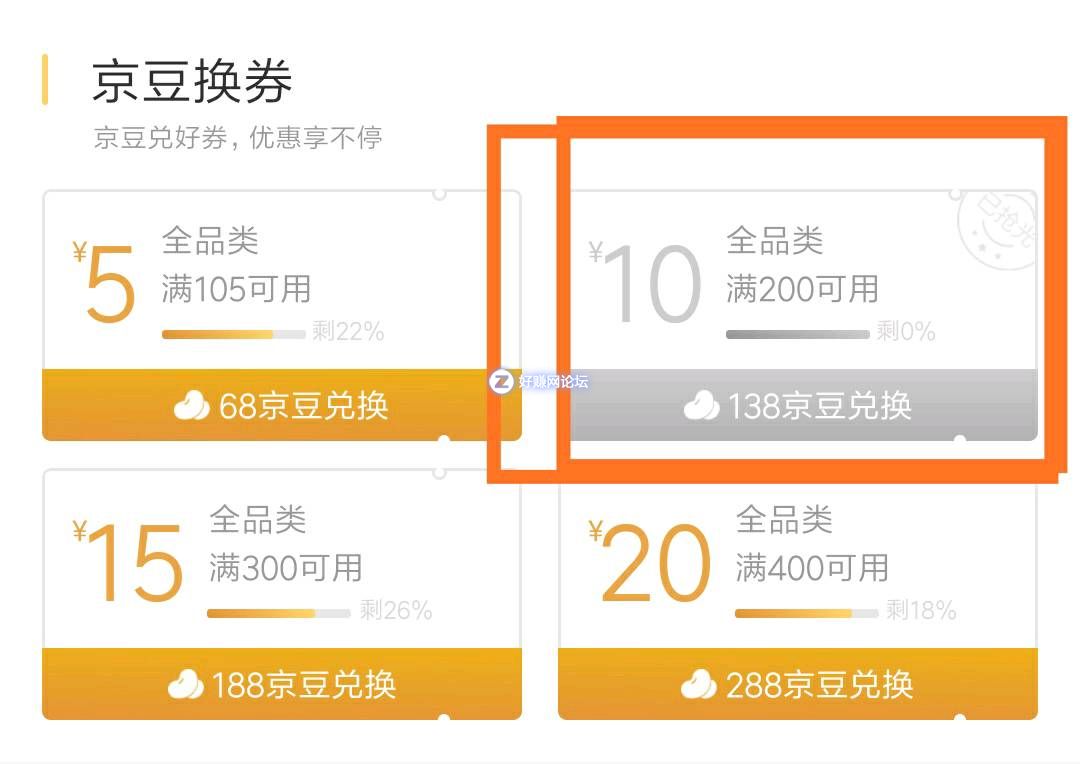Screen dimensions: 1080x764
Task: Click the 剩22% progress bar
Action: coord(233,335)
